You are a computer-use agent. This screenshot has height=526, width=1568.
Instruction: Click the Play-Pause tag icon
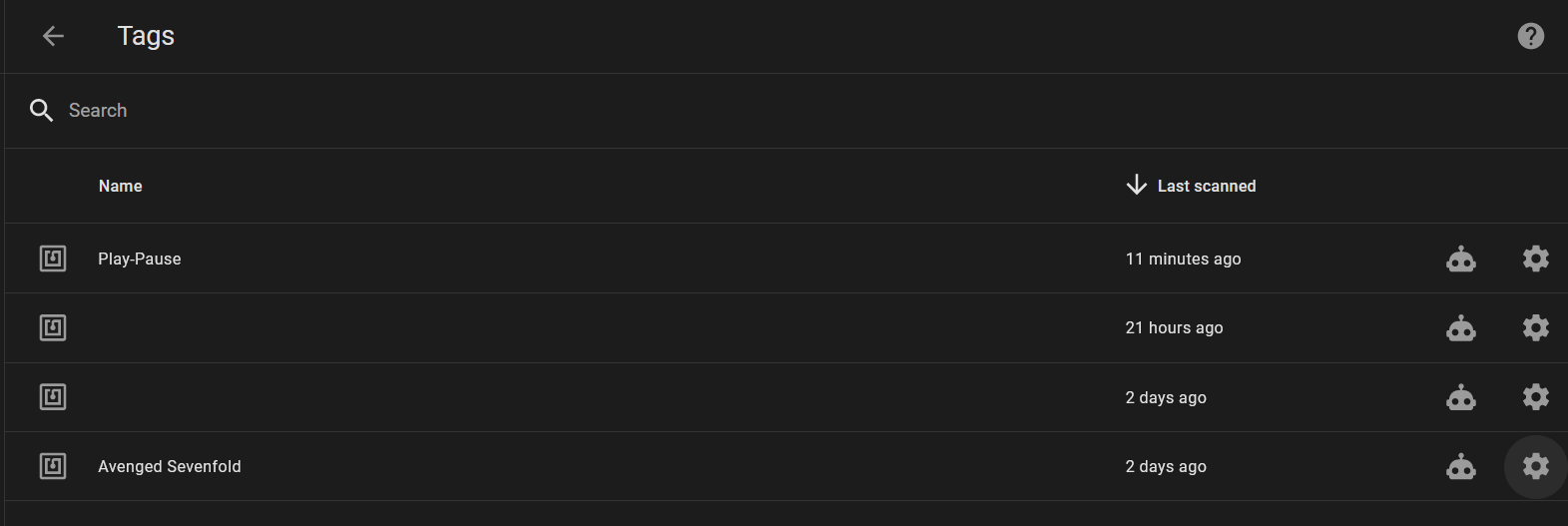(53, 259)
